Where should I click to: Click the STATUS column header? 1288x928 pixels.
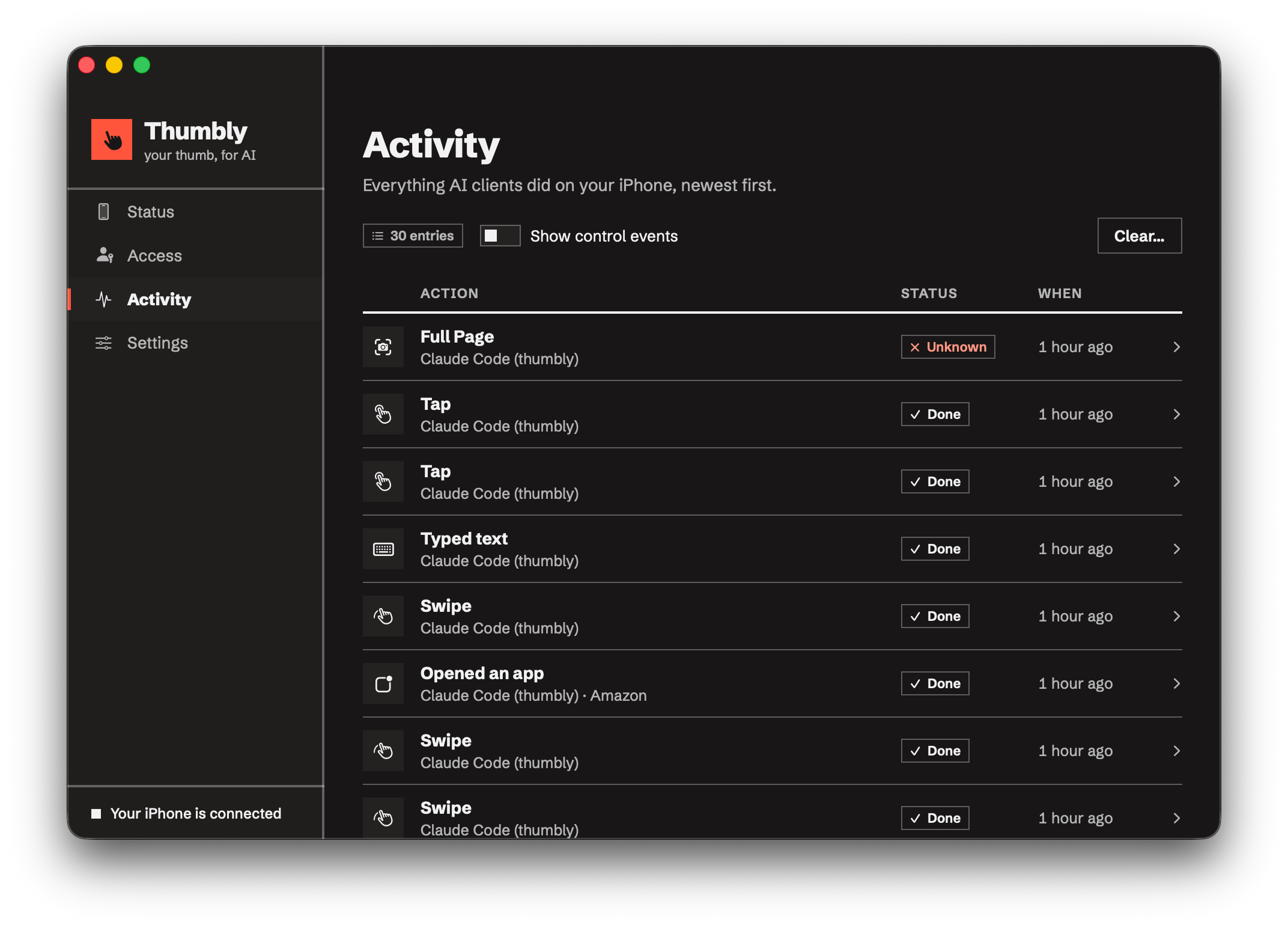[929, 293]
